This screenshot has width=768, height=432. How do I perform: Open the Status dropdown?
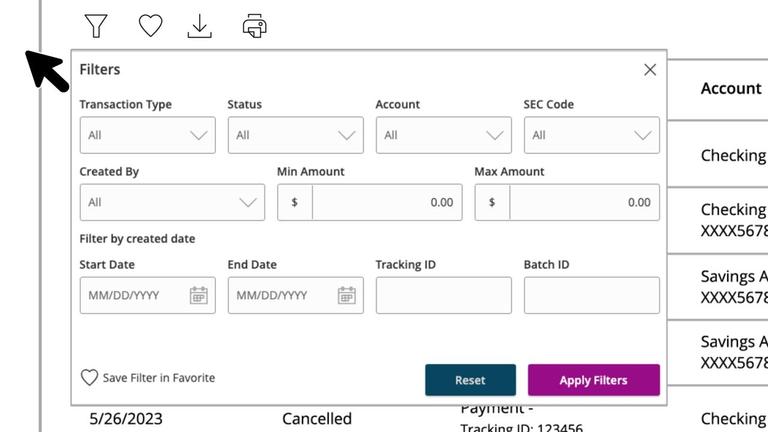(295, 135)
